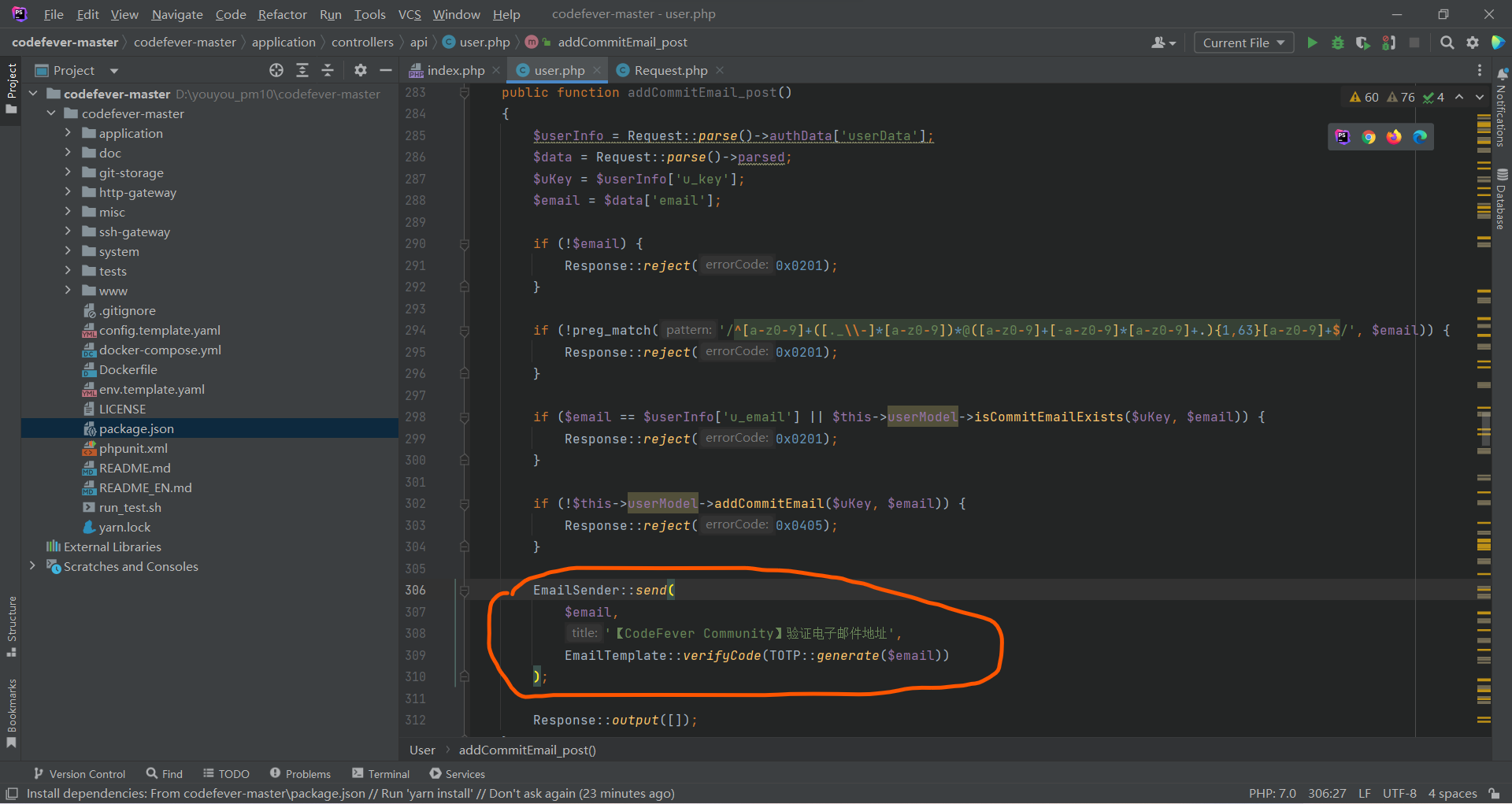This screenshot has height=804, width=1512.
Task: Expand Scratches and Consoles node
Action: [x=32, y=566]
